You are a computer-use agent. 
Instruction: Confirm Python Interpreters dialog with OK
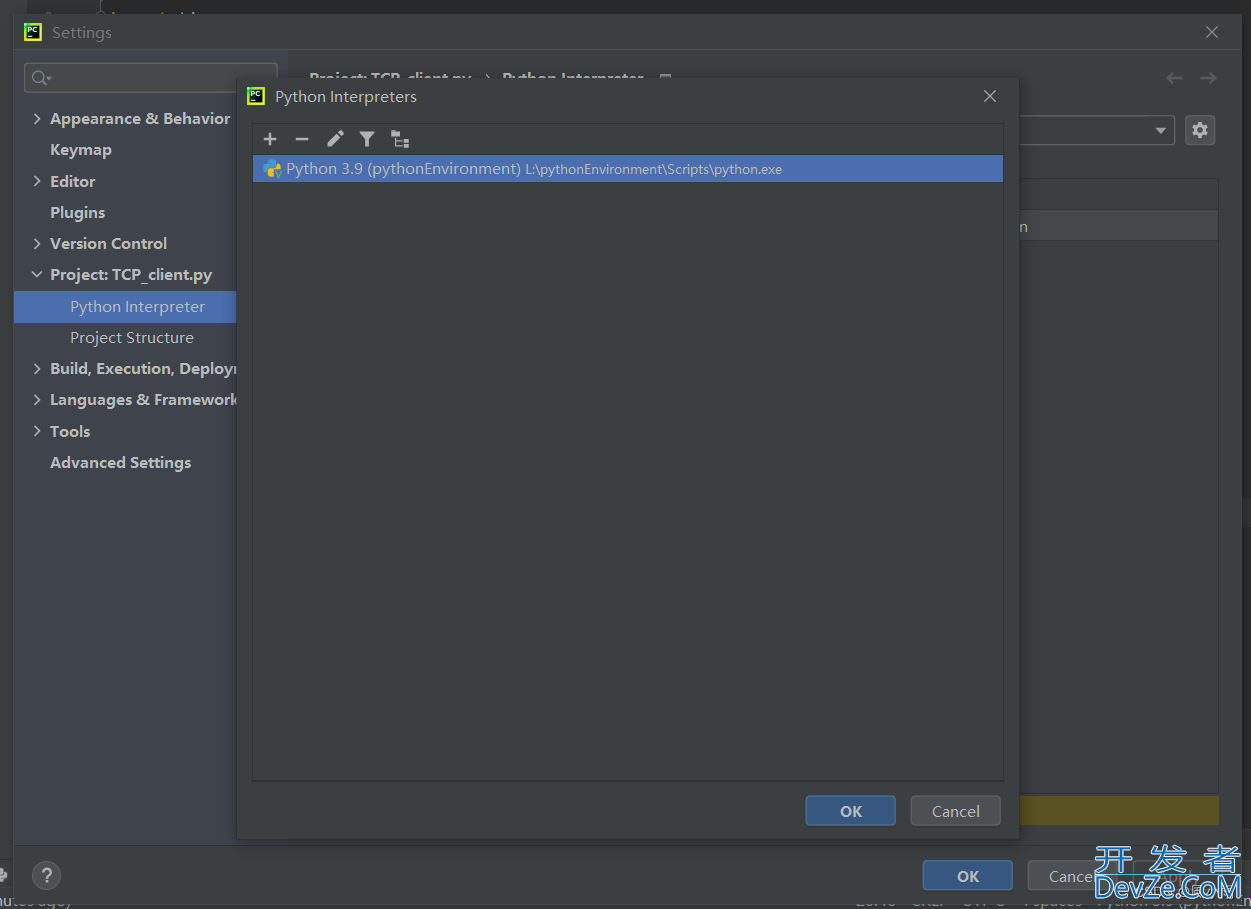pyautogui.click(x=851, y=811)
